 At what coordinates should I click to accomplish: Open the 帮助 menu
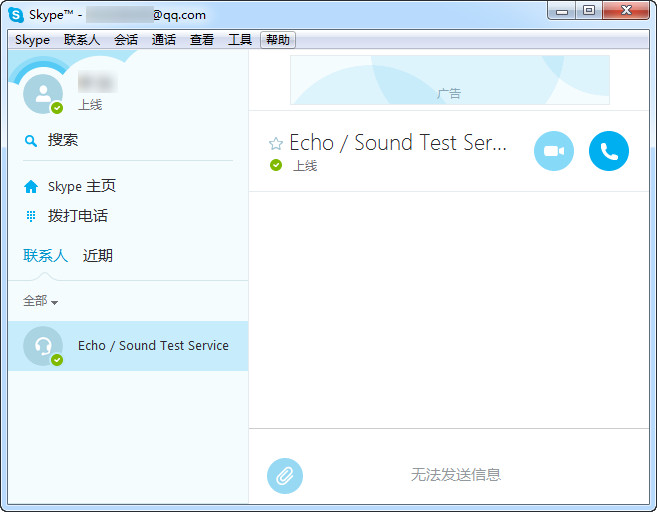[x=278, y=40]
